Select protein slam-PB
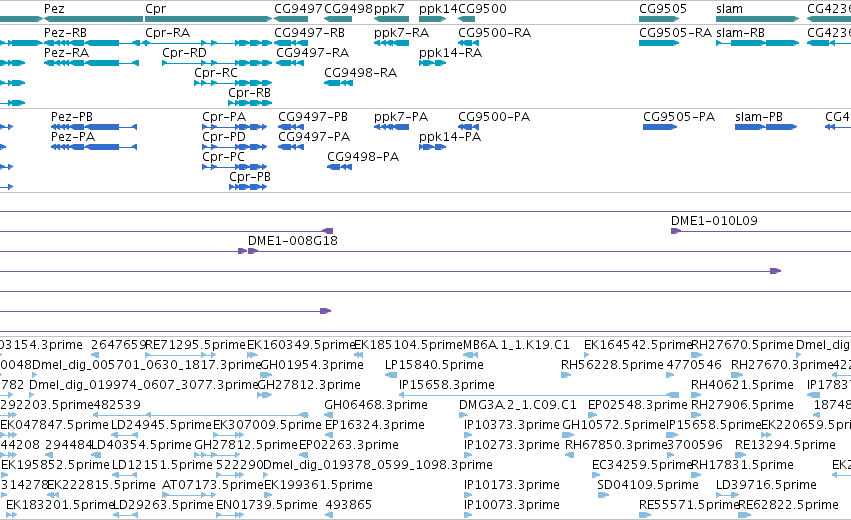851x520 pixels. [766, 127]
